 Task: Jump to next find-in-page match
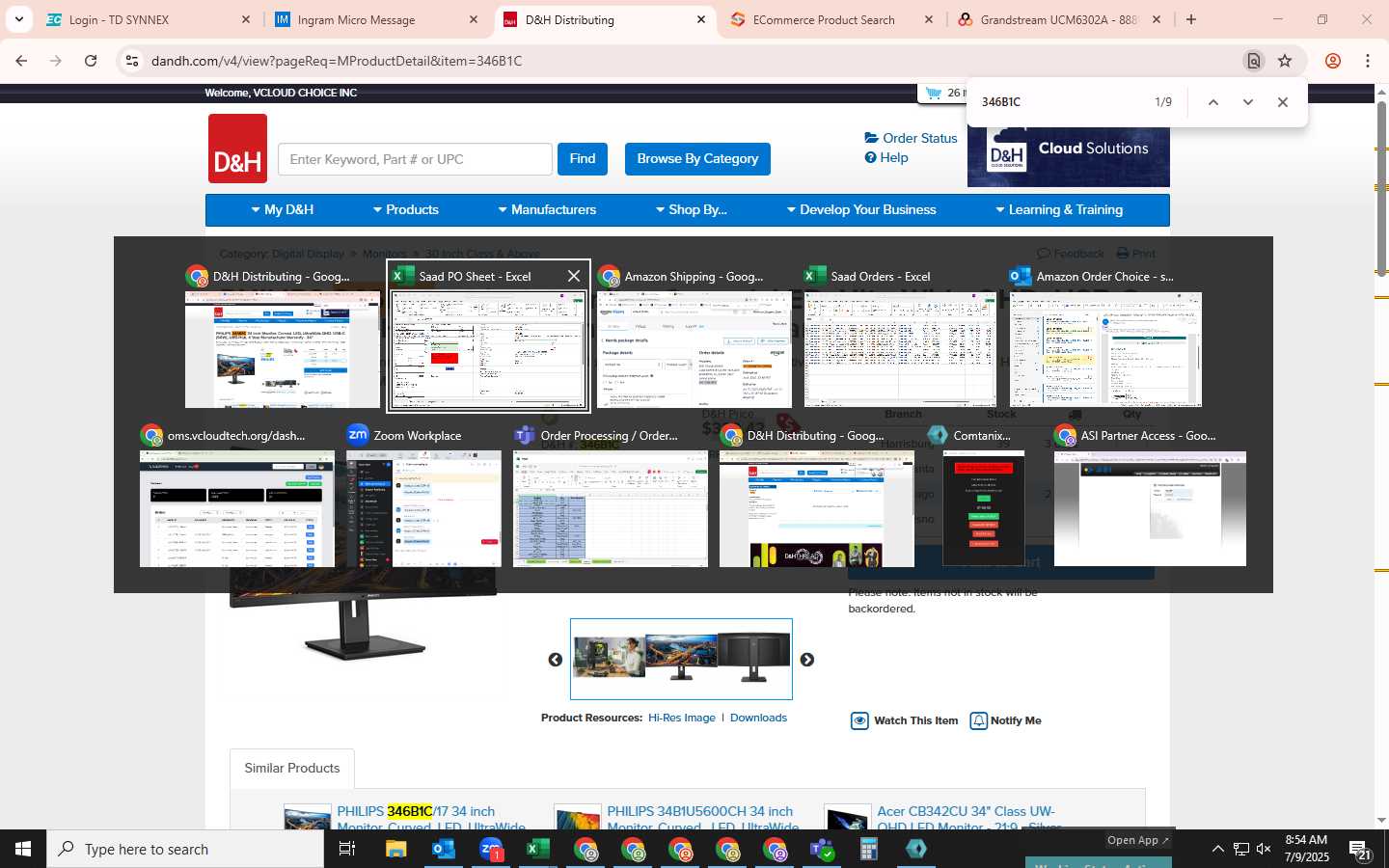[x=1248, y=102]
